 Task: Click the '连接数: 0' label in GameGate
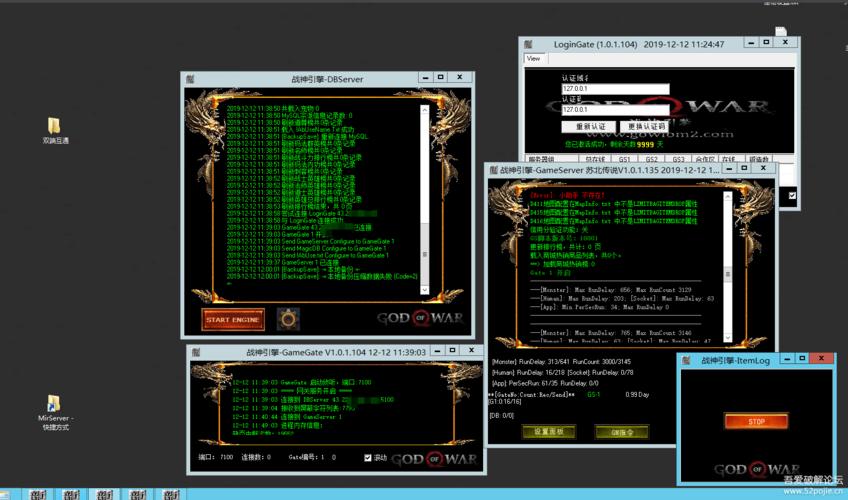pos(256,457)
